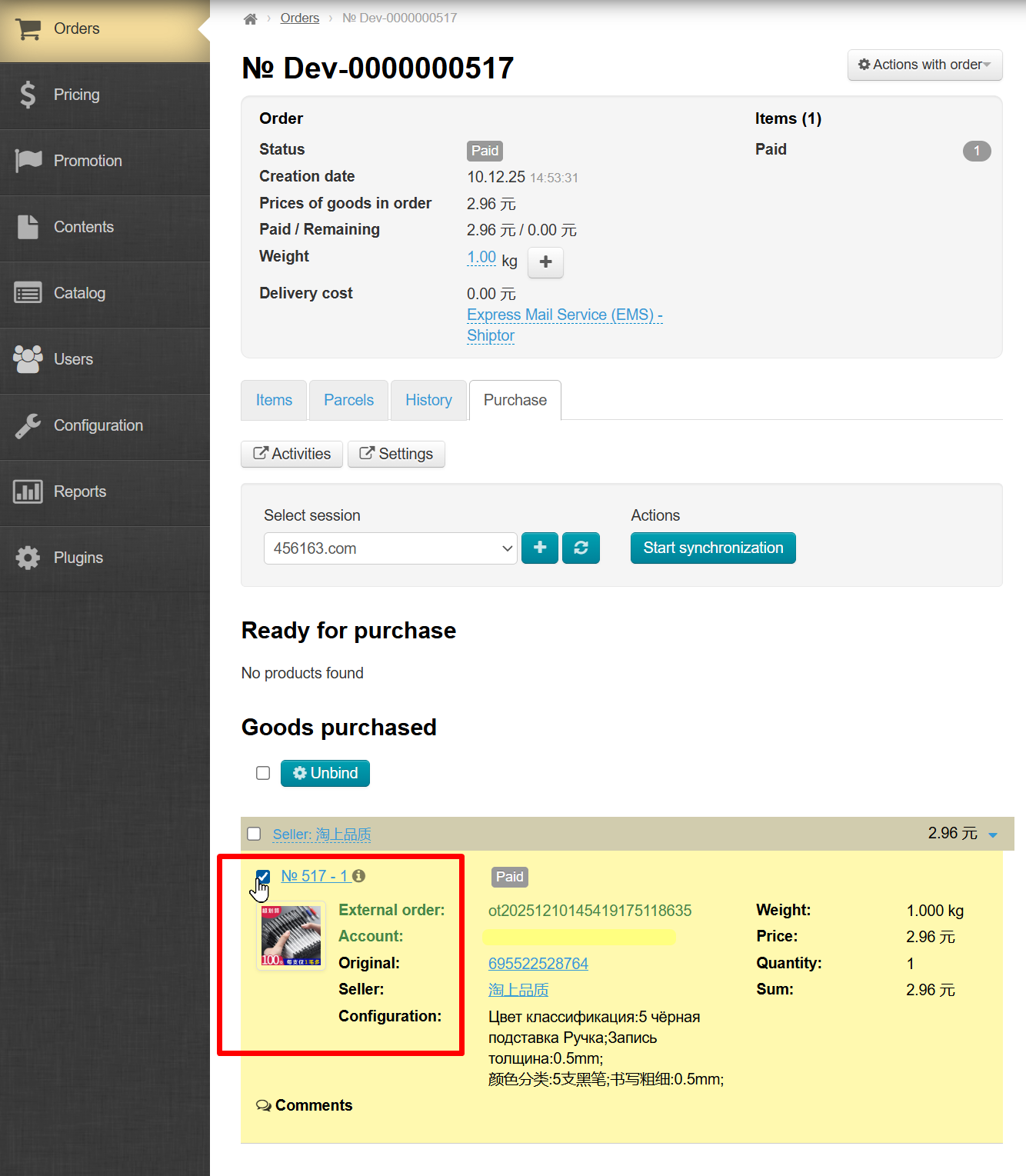The image size is (1026, 1176).
Task: Refresh sessions with the reload icon
Action: [x=581, y=548]
